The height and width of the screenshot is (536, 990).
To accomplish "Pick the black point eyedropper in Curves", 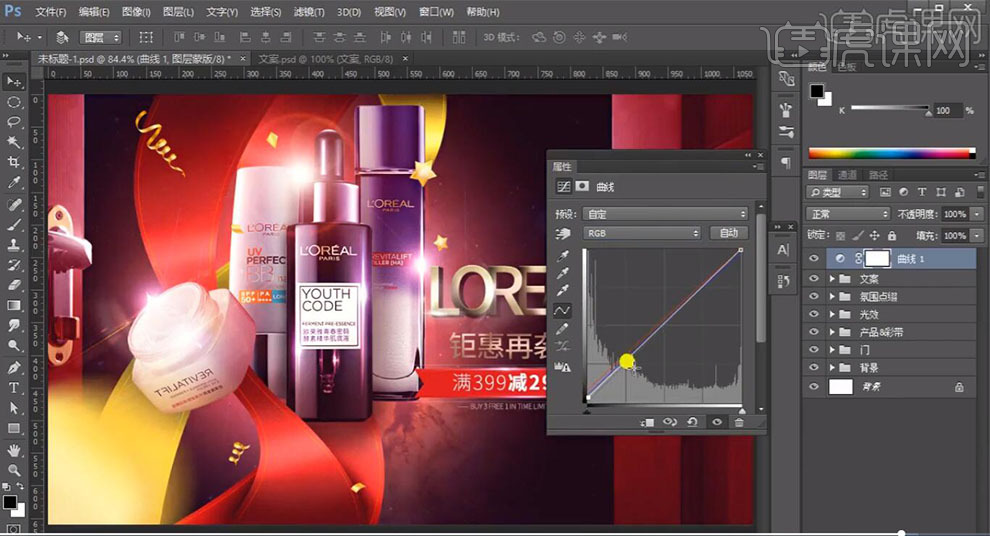I will [x=562, y=256].
